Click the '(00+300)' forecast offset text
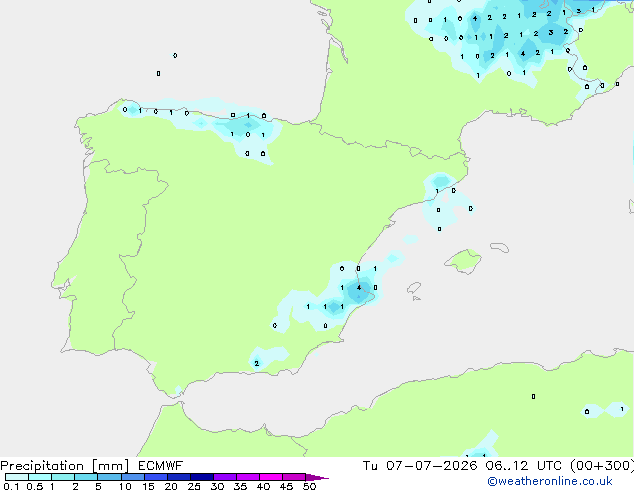Viewport: 634px width, 490px height. coord(602,466)
